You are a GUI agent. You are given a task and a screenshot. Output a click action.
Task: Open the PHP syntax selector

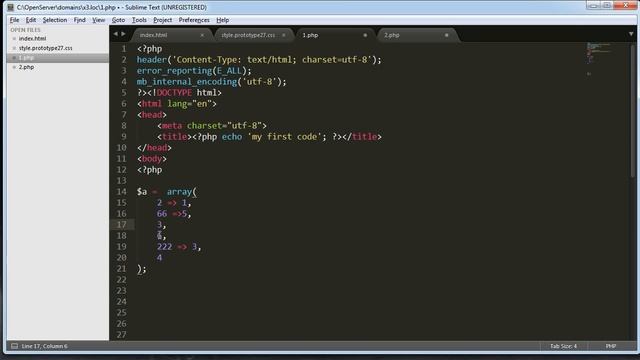(x=611, y=346)
